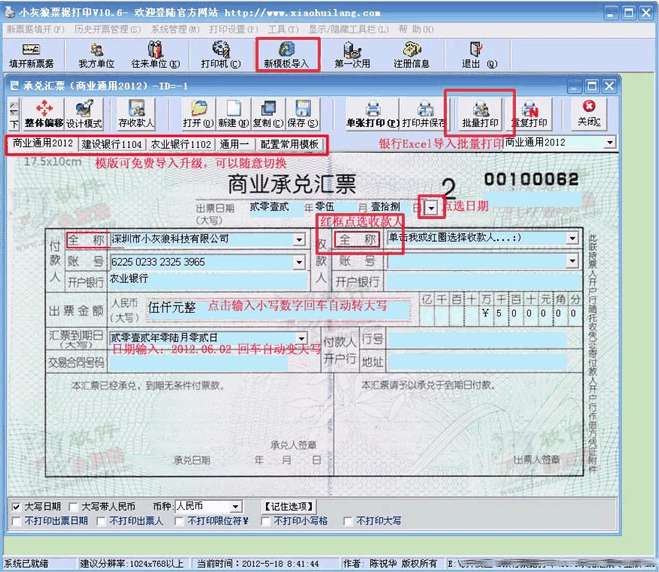
Task: Open 我方单位 from the main toolbar
Action: (96, 55)
